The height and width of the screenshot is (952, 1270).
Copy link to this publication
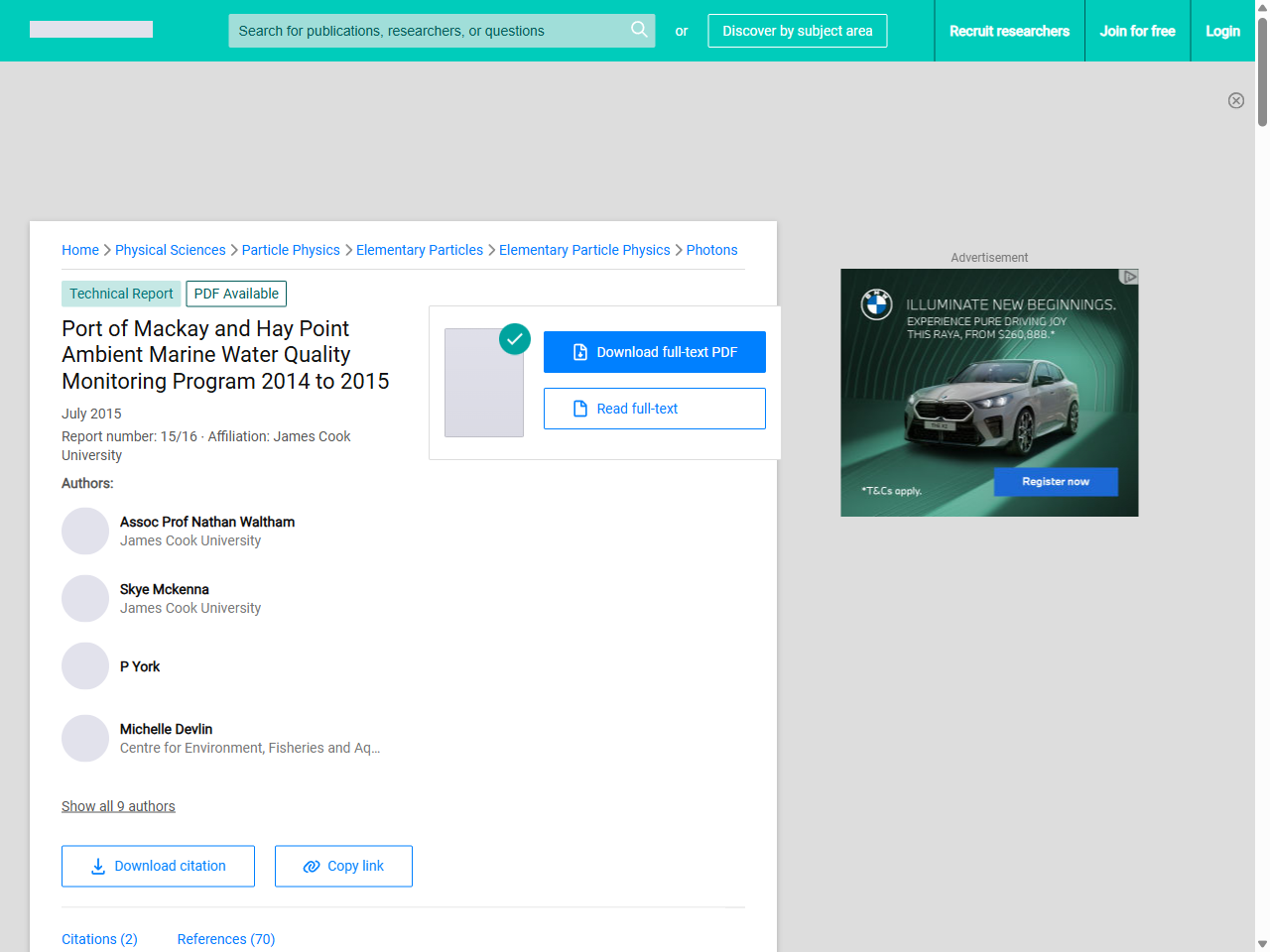pos(343,866)
